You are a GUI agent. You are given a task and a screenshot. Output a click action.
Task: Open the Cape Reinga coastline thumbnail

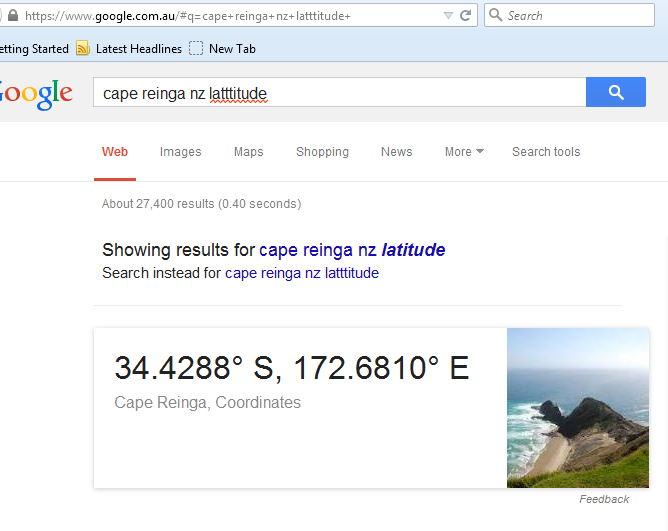pos(578,408)
